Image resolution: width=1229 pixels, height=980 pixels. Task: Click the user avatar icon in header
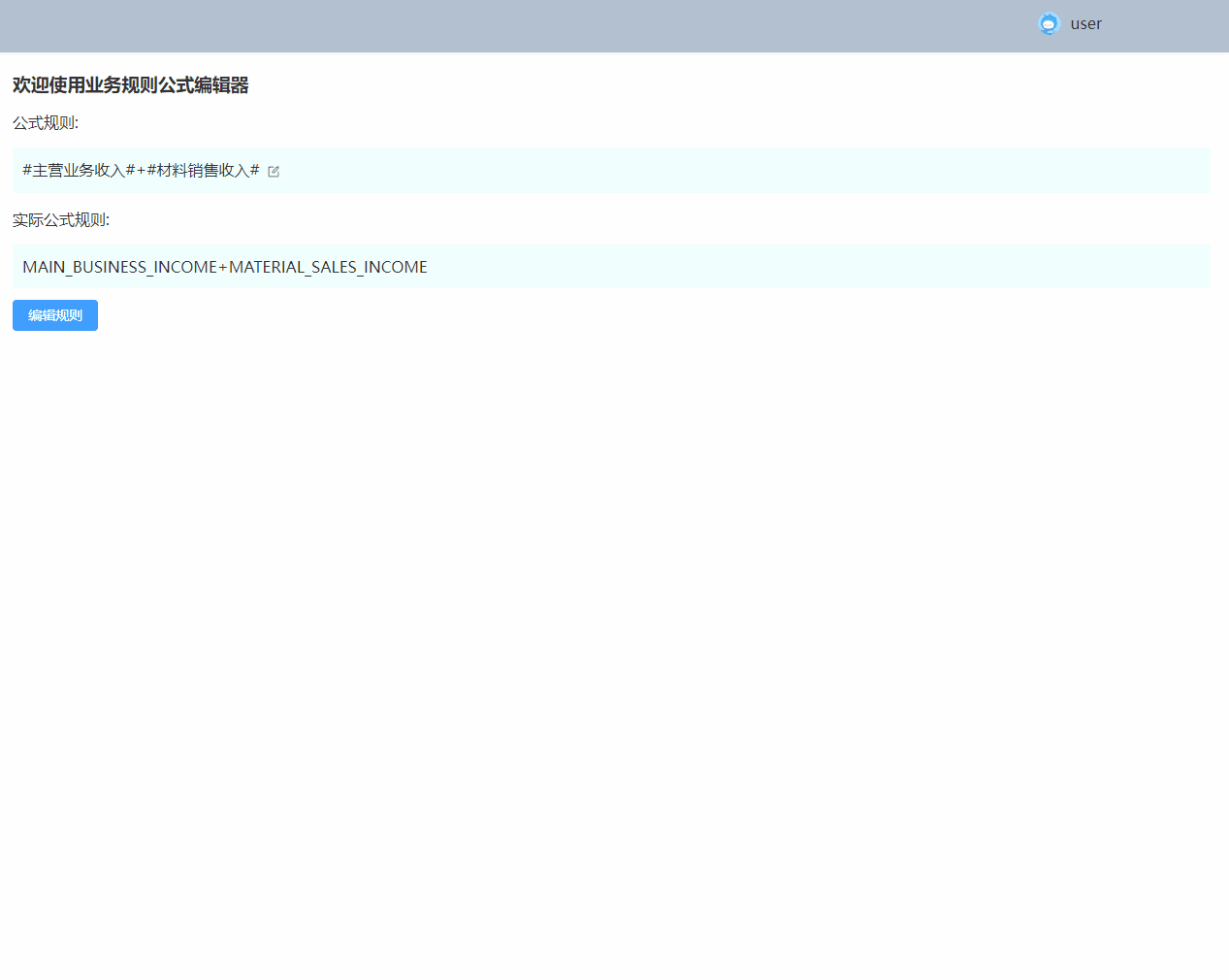pos(1049,24)
